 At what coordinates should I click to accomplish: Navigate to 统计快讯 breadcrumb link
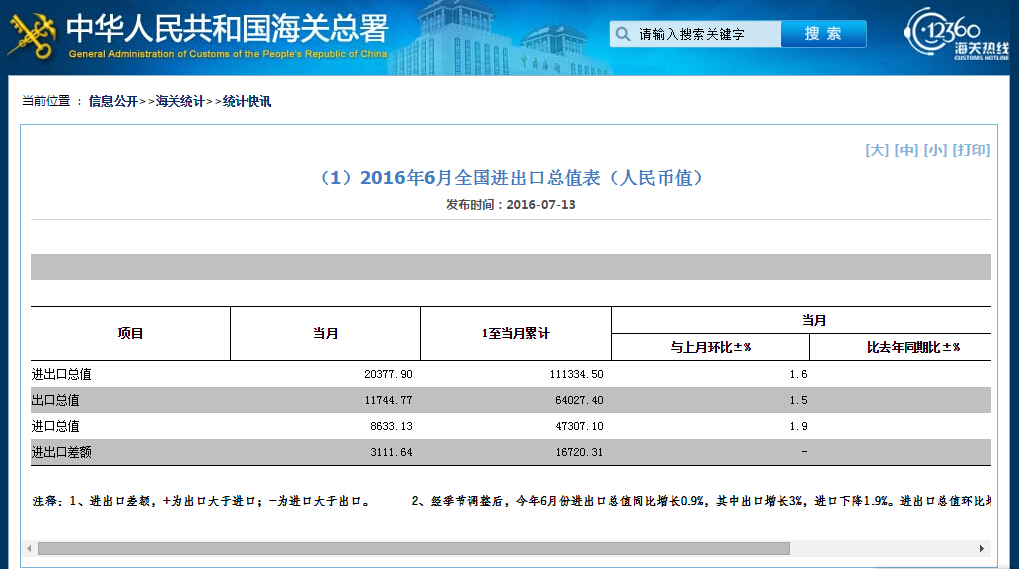click(247, 101)
